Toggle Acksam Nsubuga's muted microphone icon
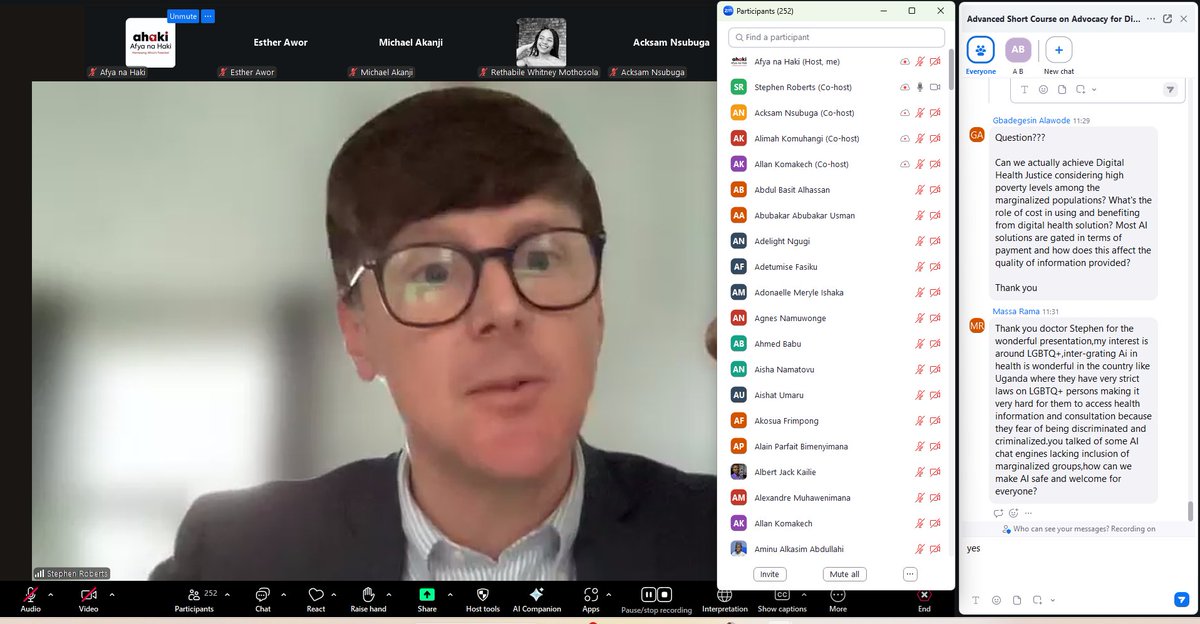Image resolution: width=1200 pixels, height=624 pixels. click(920, 113)
